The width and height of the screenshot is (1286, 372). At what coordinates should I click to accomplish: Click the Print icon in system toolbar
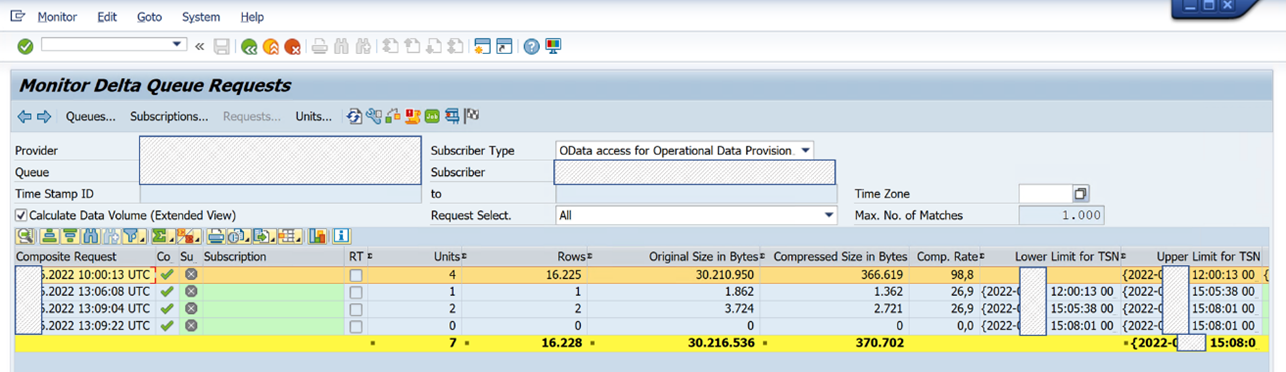319,46
